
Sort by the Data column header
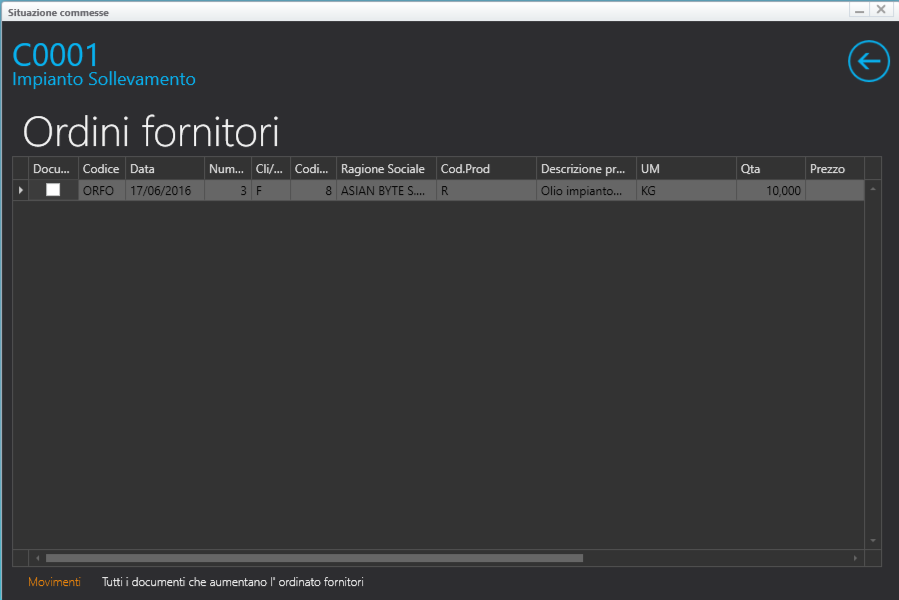click(x=165, y=169)
